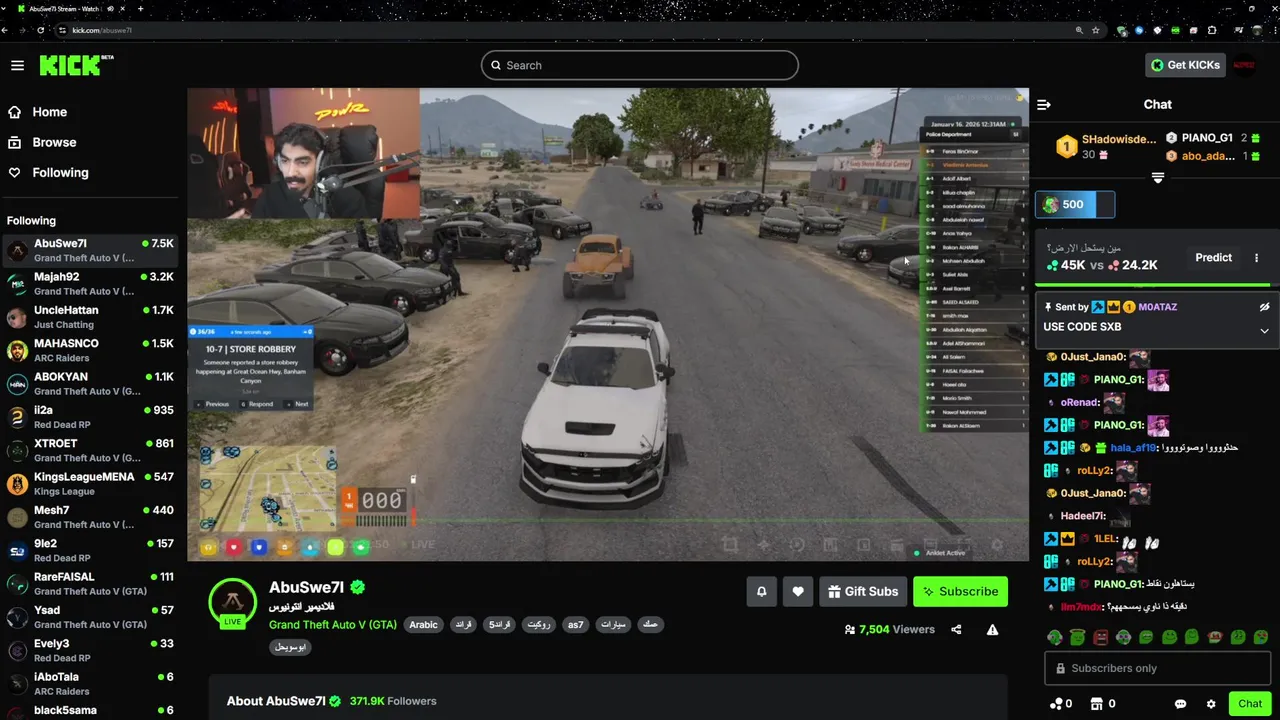Click the browser zoom magnifier icon
Image resolution: width=1280 pixels, height=720 pixels.
tap(1079, 30)
